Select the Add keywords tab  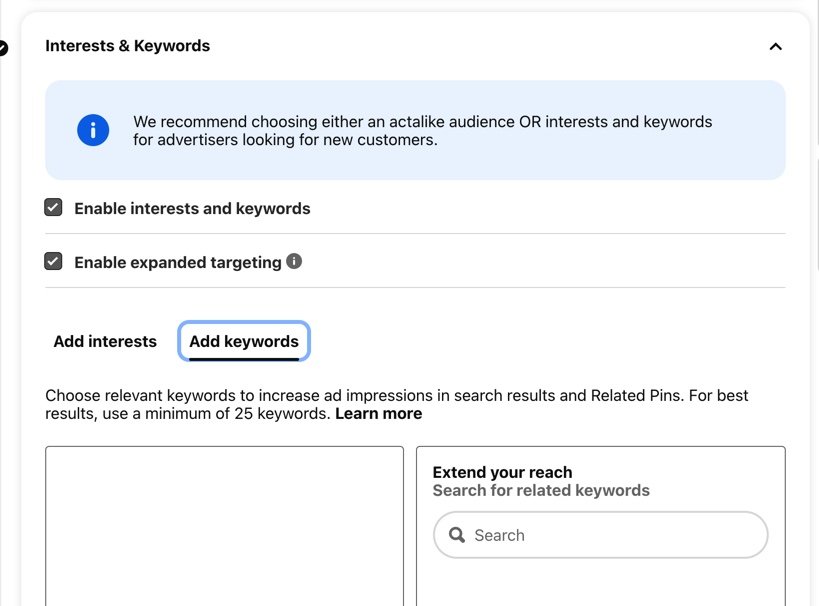(x=244, y=341)
